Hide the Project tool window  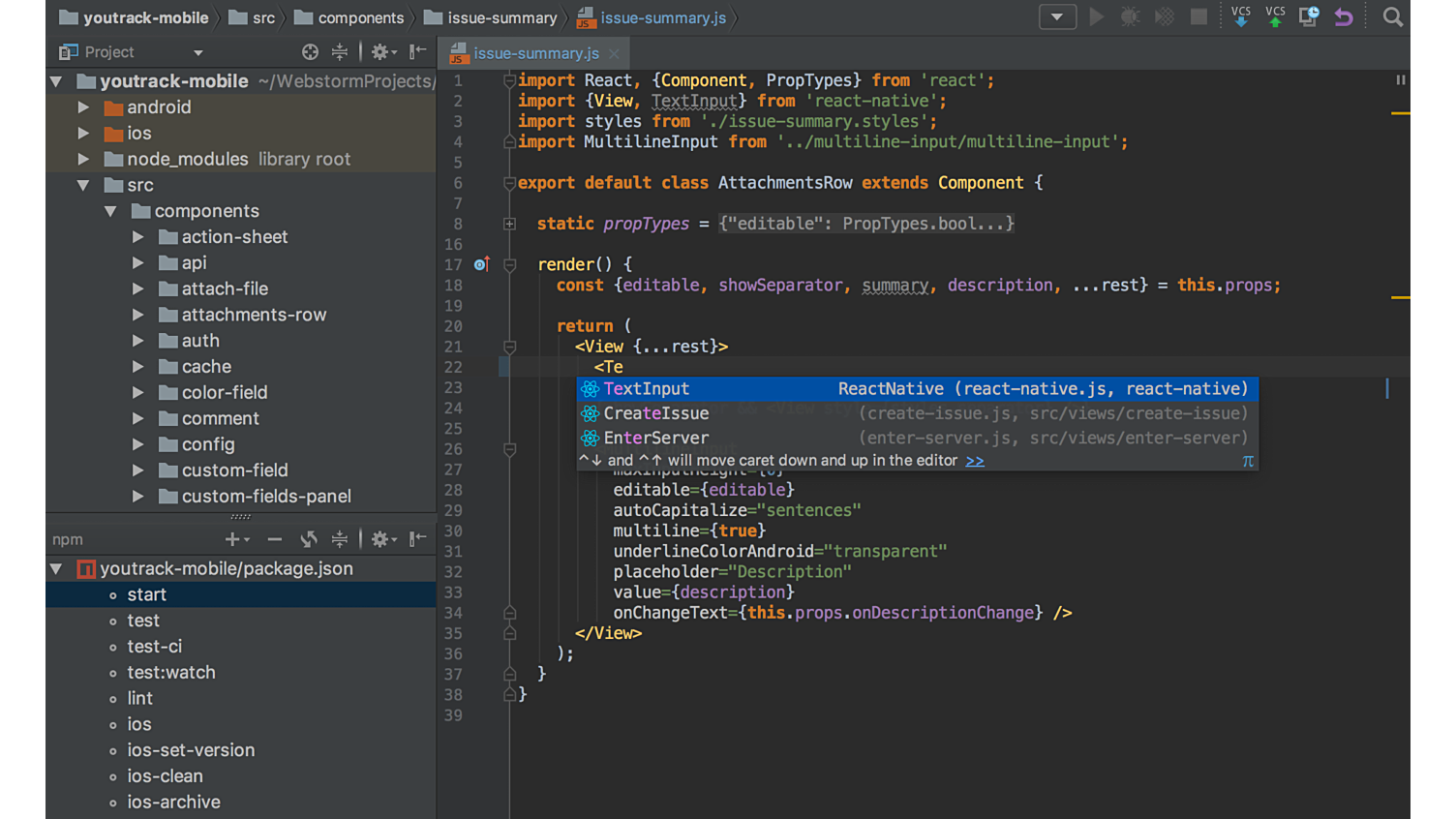click(x=416, y=51)
